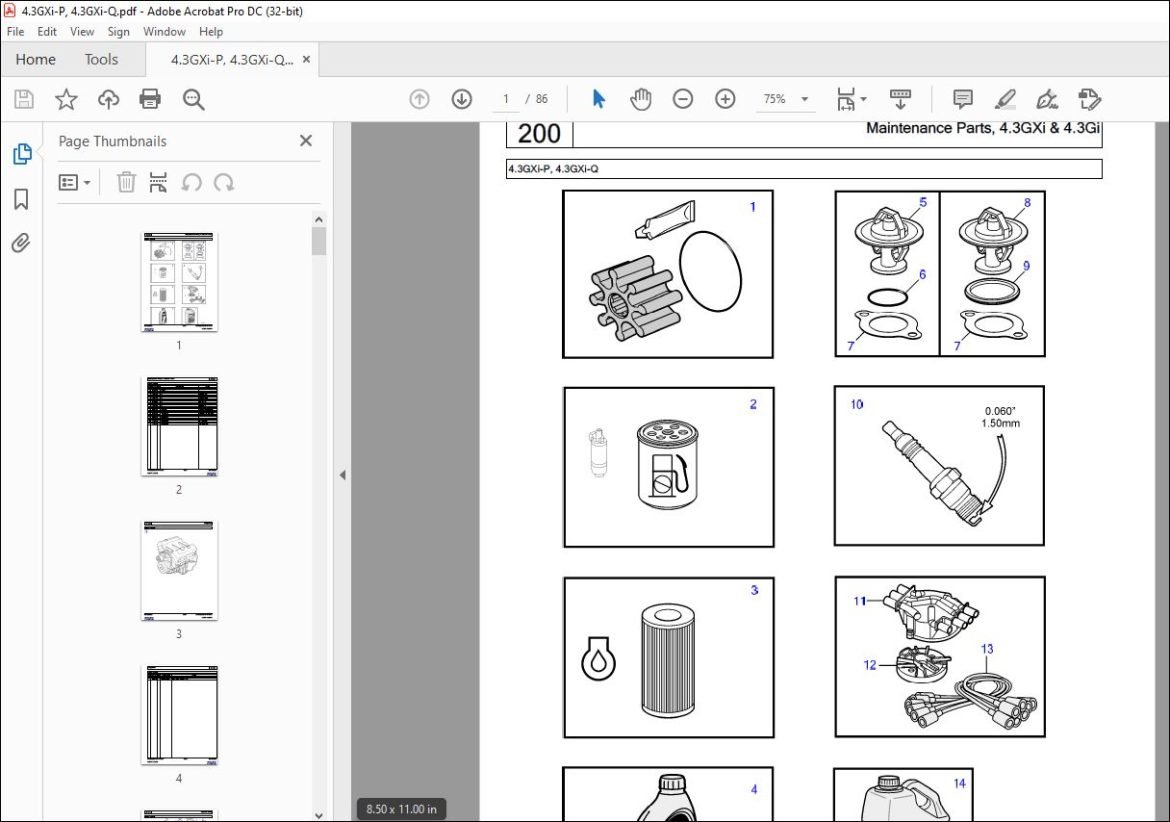Screen dimensions: 1170x822
Task: Open the View menu
Action: click(82, 31)
